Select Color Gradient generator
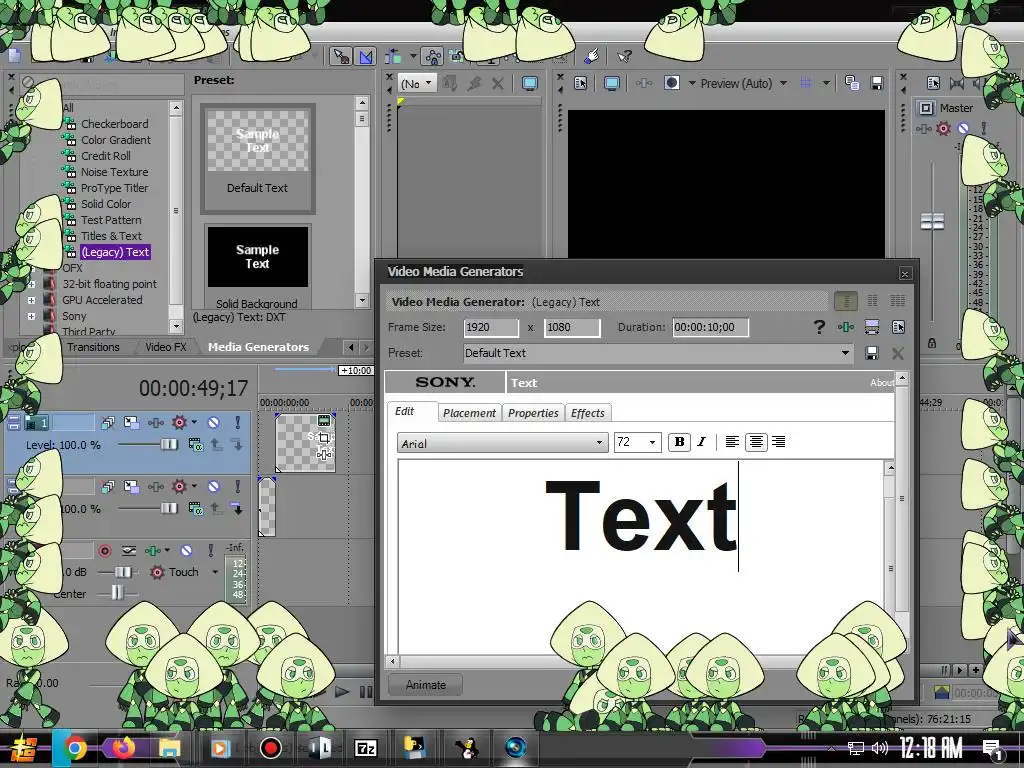 (116, 140)
